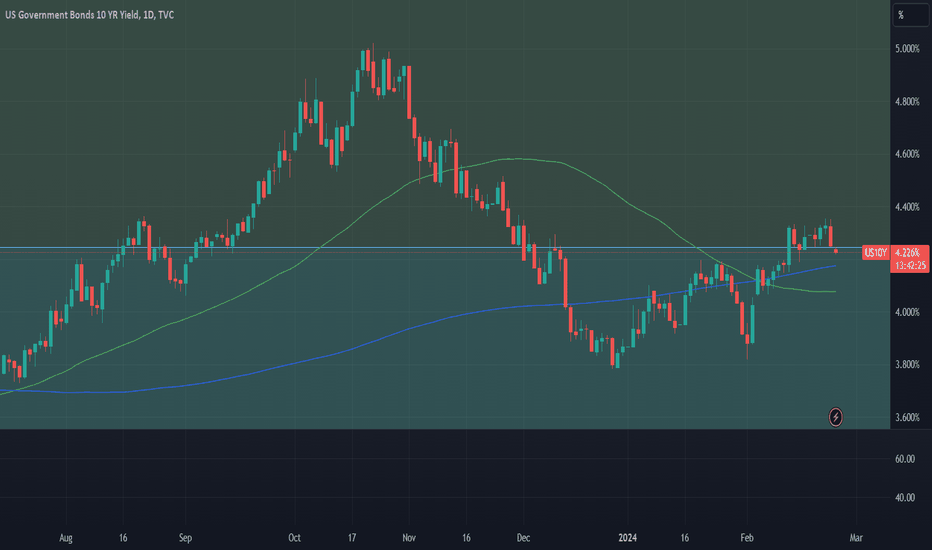
Task: Click the 4.000% axis label
Action: [x=907, y=312]
